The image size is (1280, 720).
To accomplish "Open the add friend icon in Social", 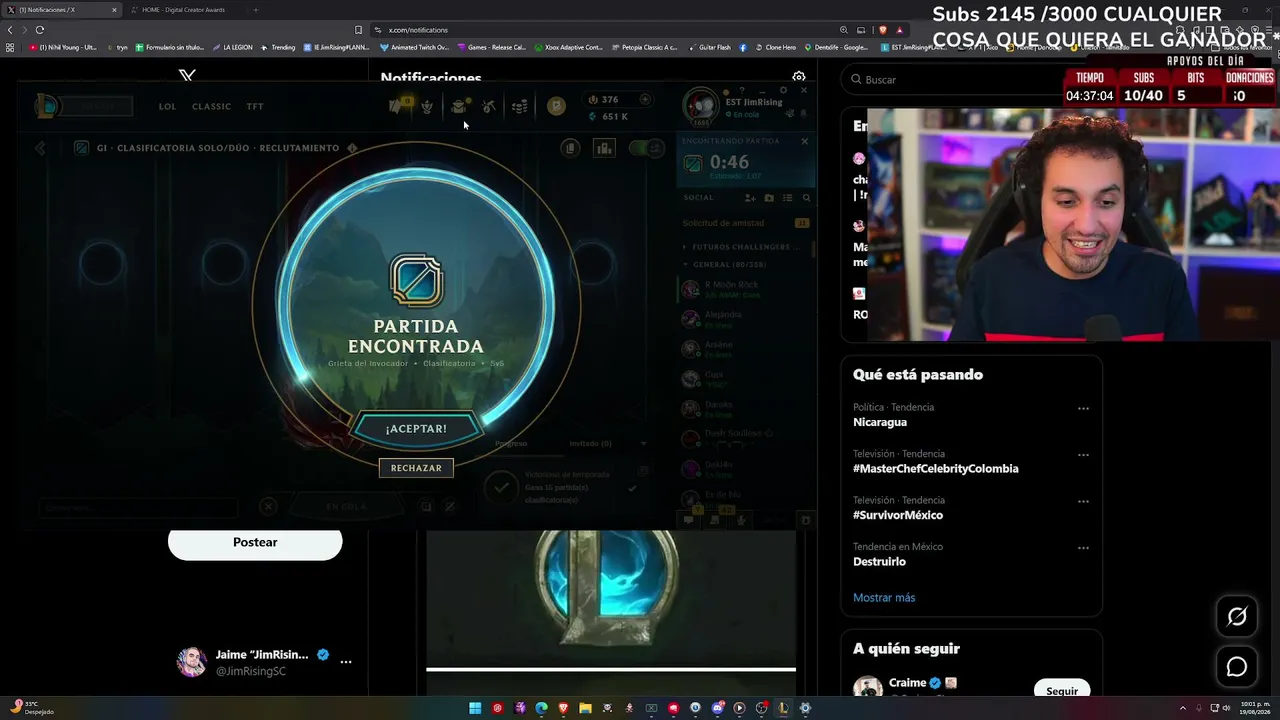I will tap(749, 198).
